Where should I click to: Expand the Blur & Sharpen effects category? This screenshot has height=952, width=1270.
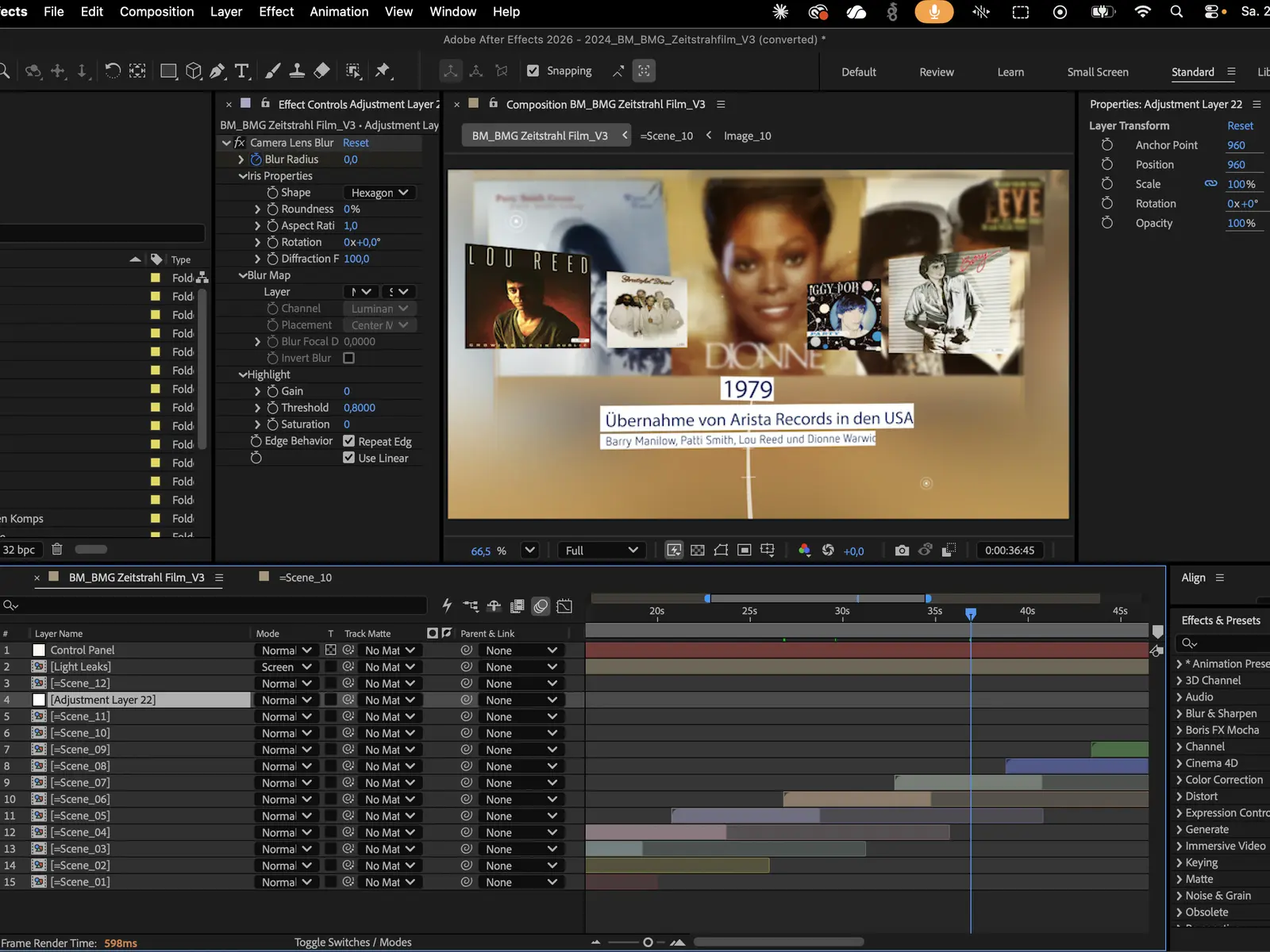click(1179, 714)
